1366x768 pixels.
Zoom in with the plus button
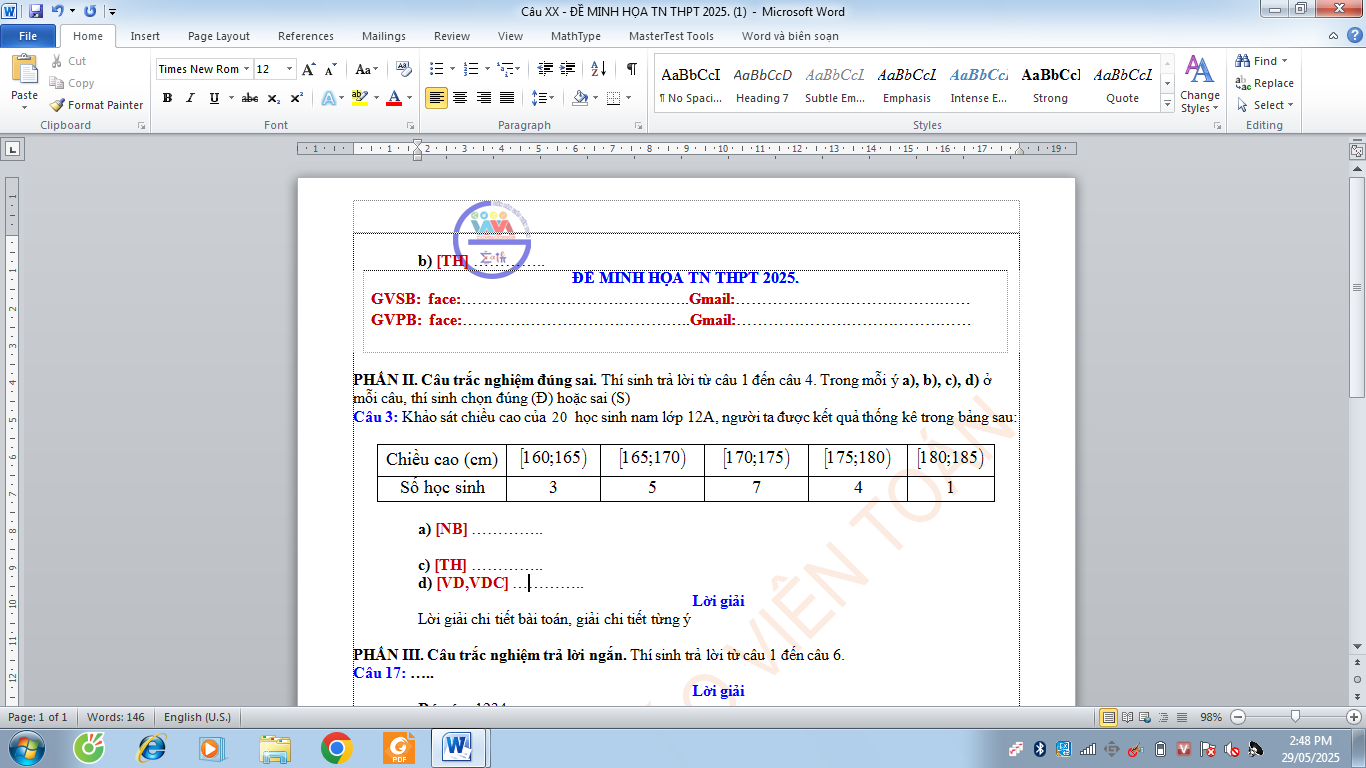1354,717
